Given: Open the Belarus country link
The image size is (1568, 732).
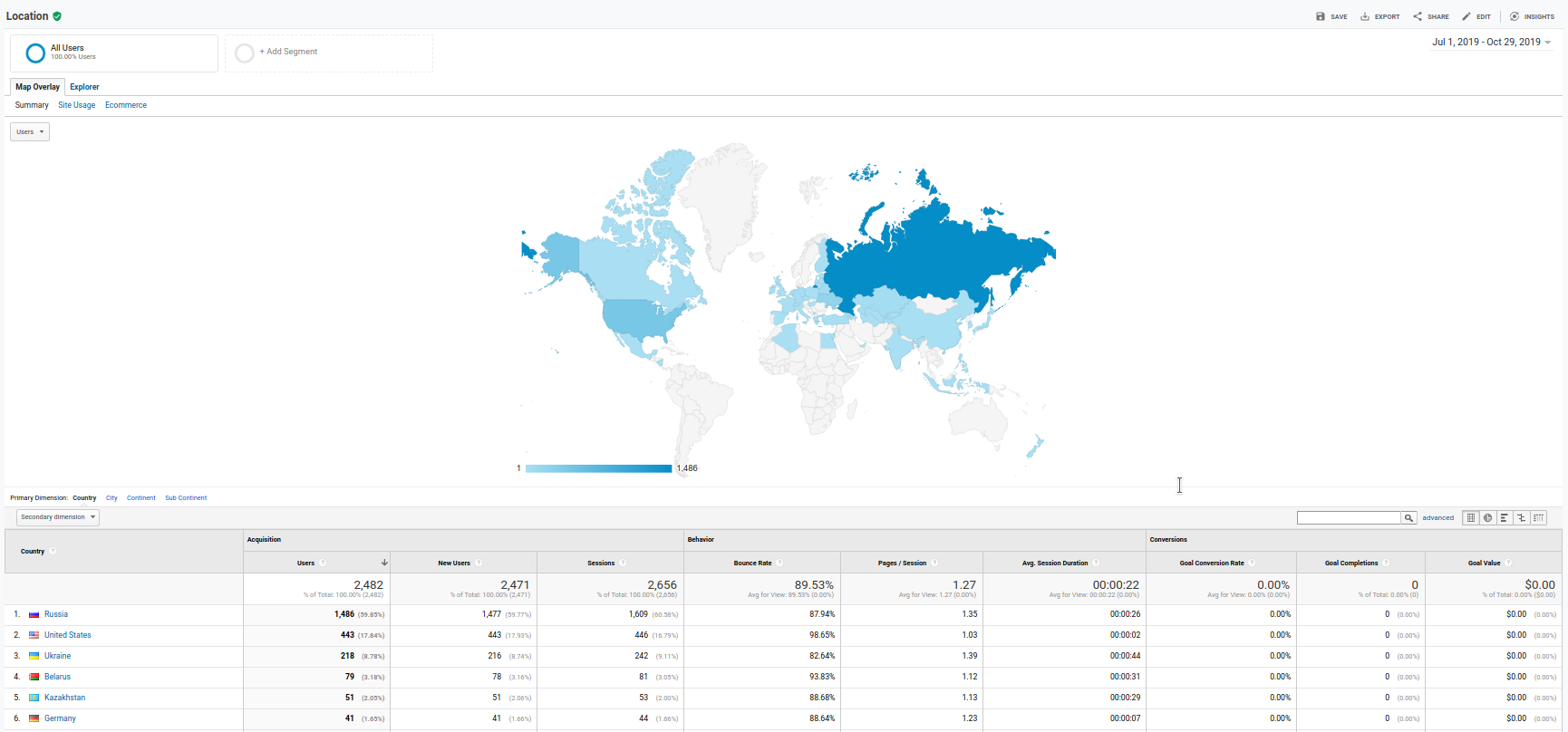Looking at the screenshot, I should [57, 677].
